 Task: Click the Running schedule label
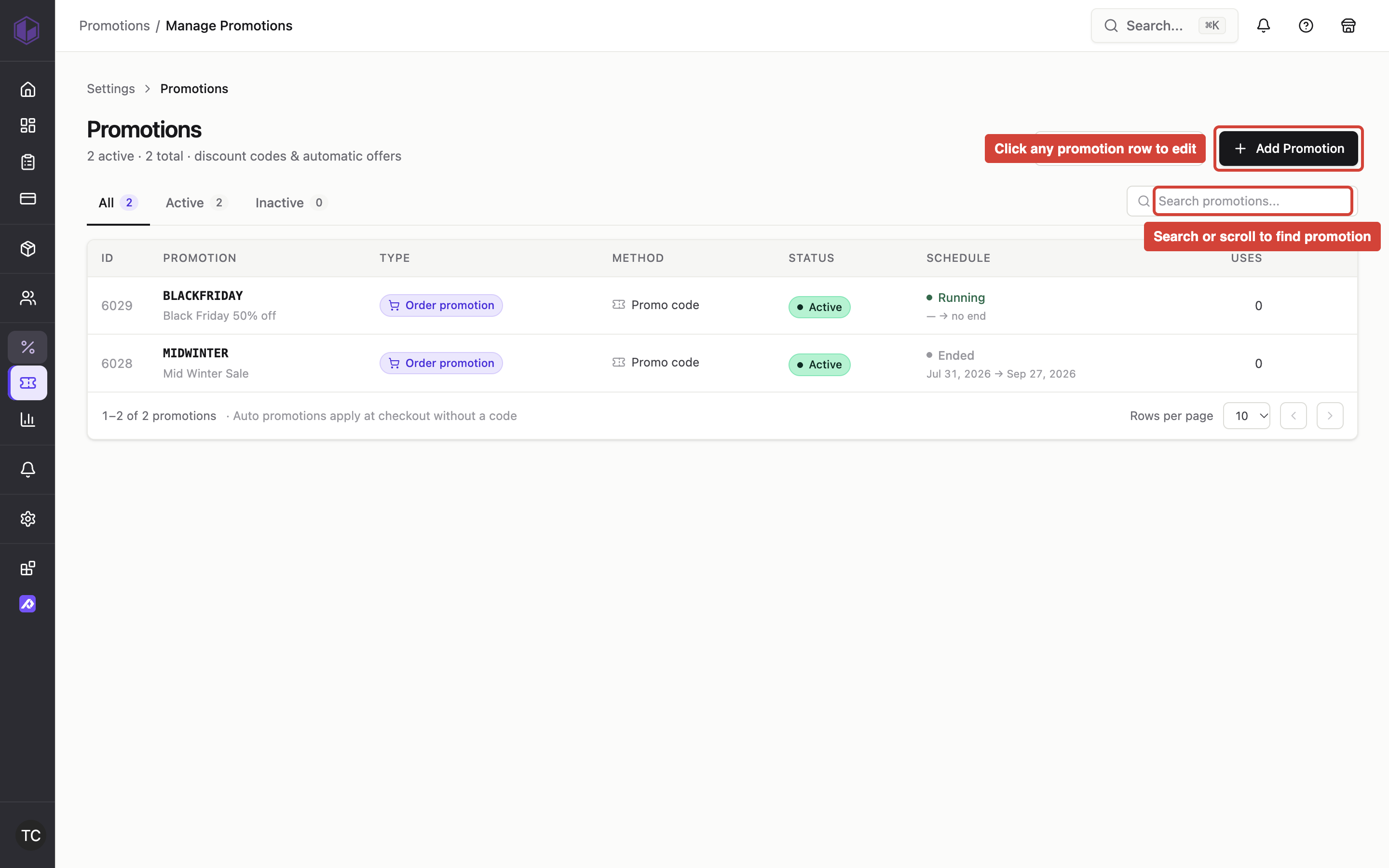961,298
